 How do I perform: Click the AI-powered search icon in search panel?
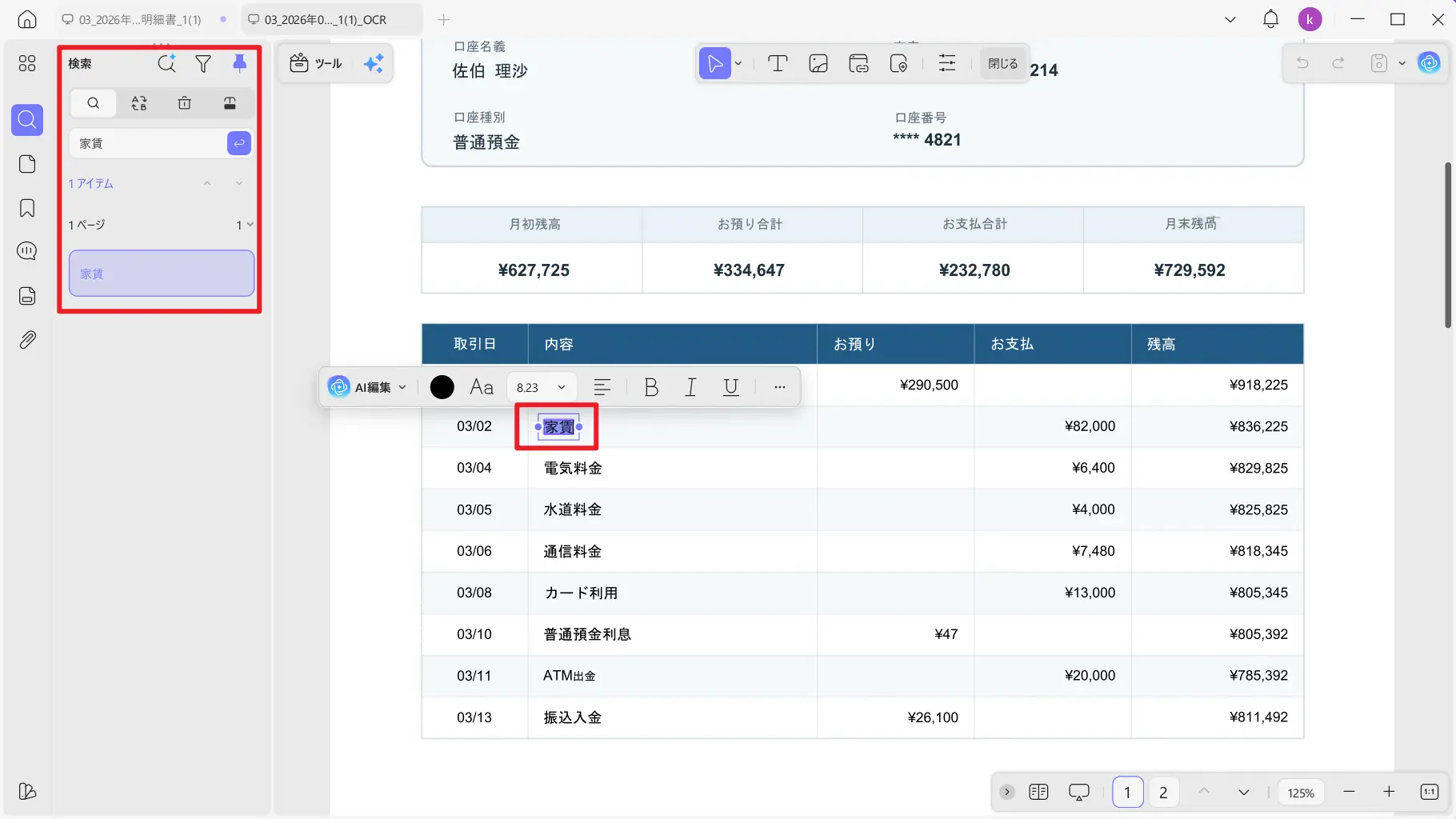tap(166, 63)
